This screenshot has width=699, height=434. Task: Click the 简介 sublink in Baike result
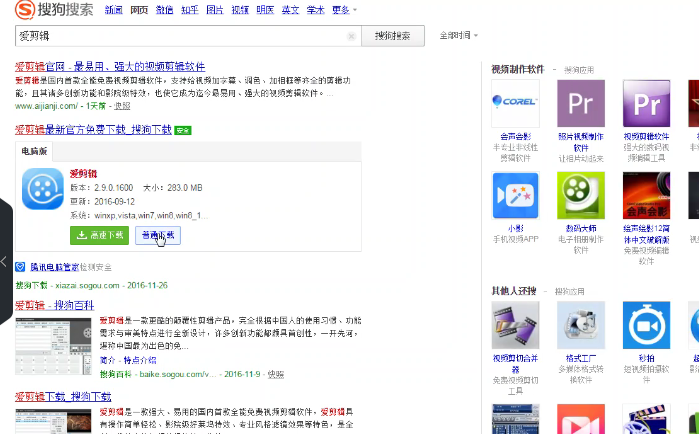pyautogui.click(x=107, y=360)
